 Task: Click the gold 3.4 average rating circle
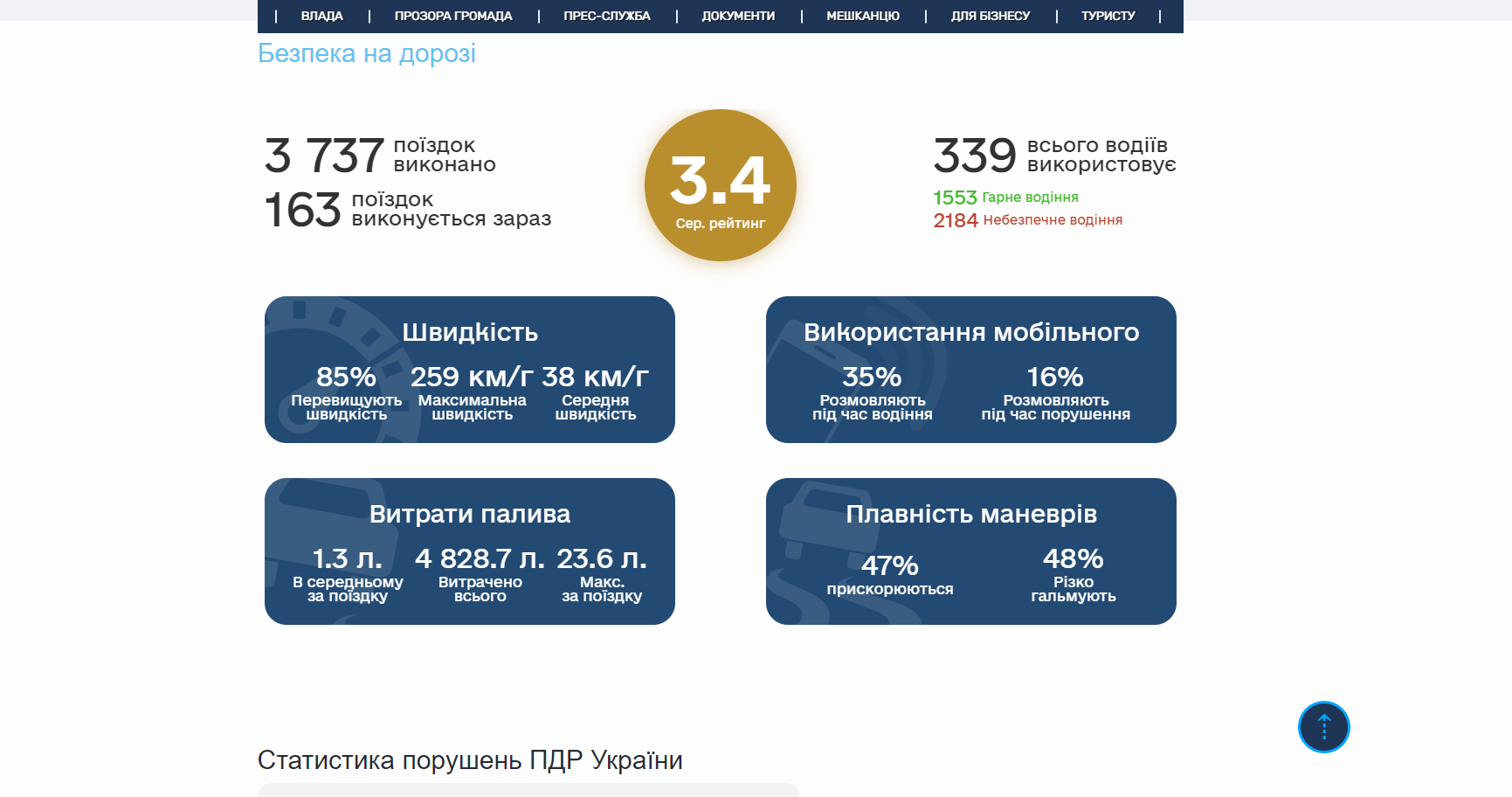coord(721,185)
